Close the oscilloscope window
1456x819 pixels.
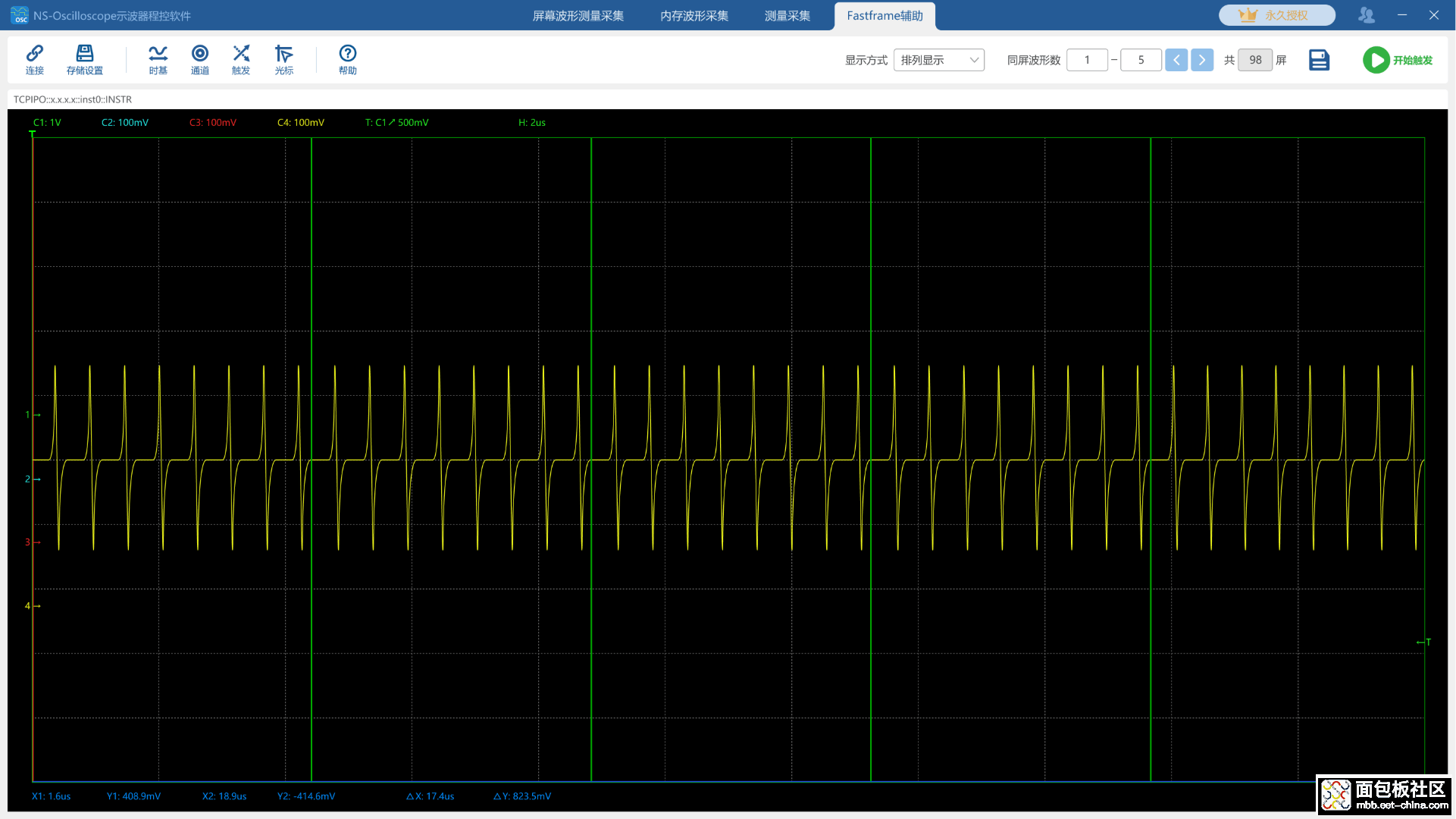[1434, 15]
